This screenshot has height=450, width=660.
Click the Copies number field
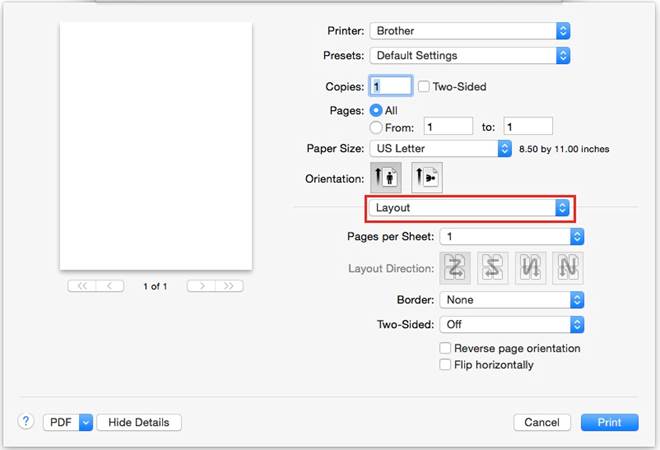point(390,87)
